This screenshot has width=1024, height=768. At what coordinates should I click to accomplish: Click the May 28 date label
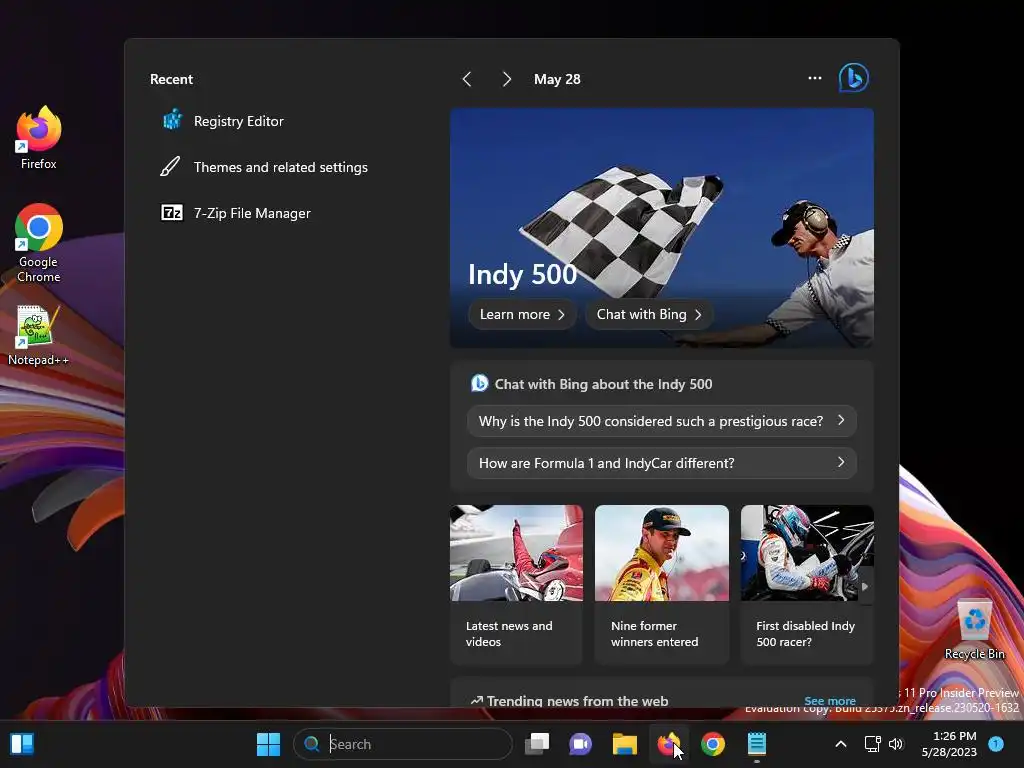pos(557,79)
